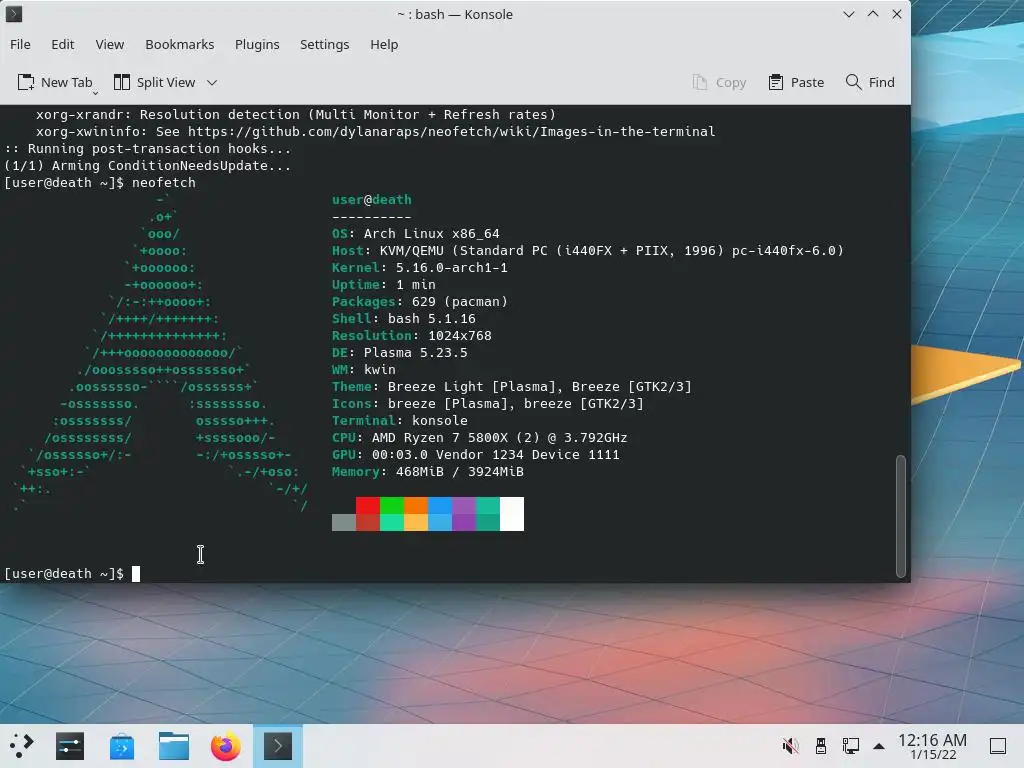Click the New Tab button
This screenshot has height=768, width=1024.
click(x=55, y=82)
